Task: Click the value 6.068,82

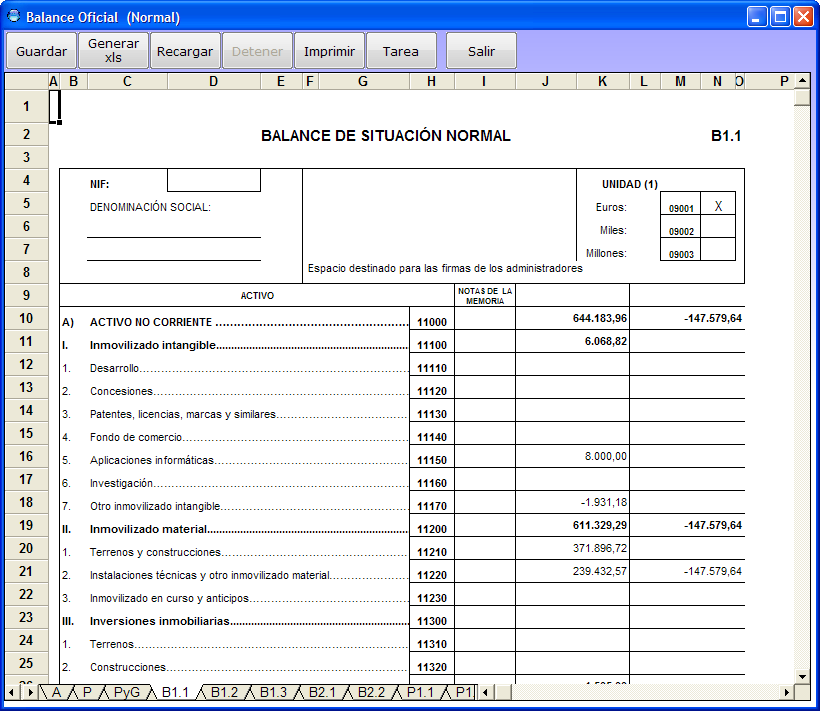Action: (x=606, y=341)
